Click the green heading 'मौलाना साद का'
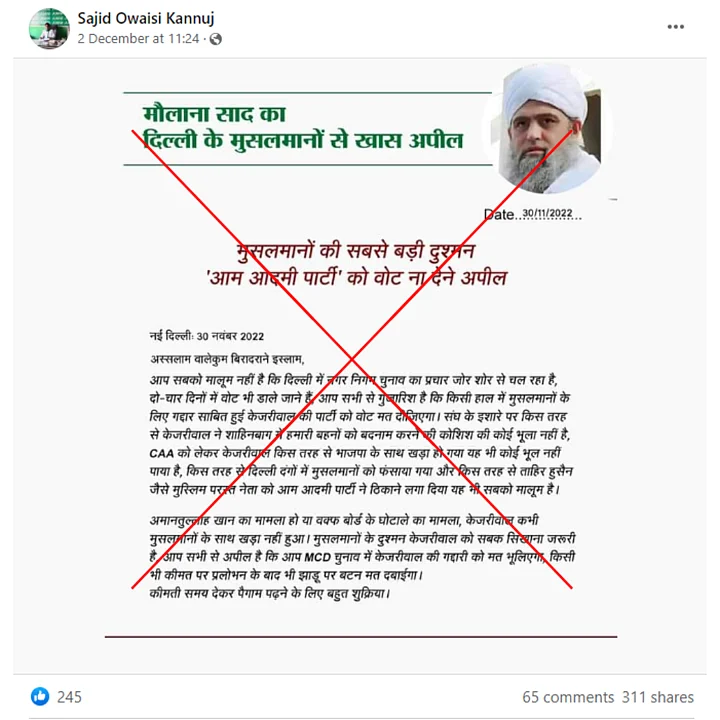The width and height of the screenshot is (720, 720). click(x=214, y=114)
